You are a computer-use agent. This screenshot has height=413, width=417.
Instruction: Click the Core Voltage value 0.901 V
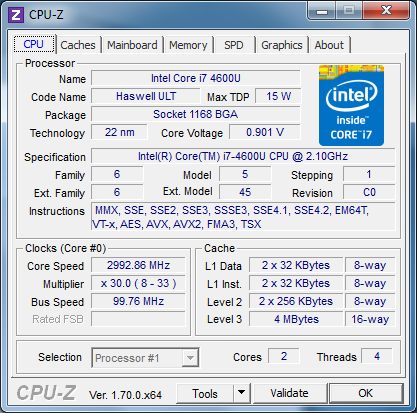(x=265, y=132)
